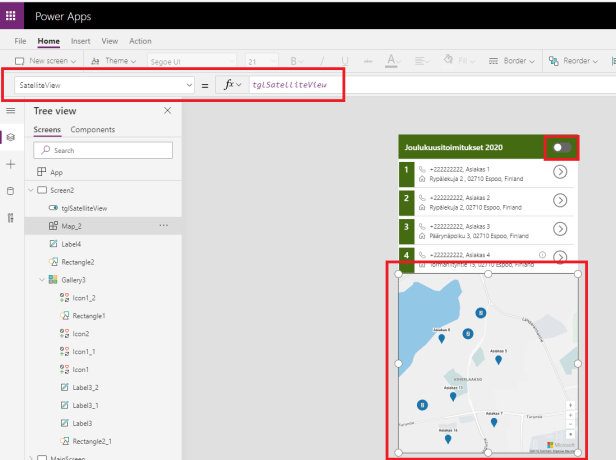Open the advanced tools icon in sidebar
This screenshot has height=460, width=616.
[x=11, y=217]
